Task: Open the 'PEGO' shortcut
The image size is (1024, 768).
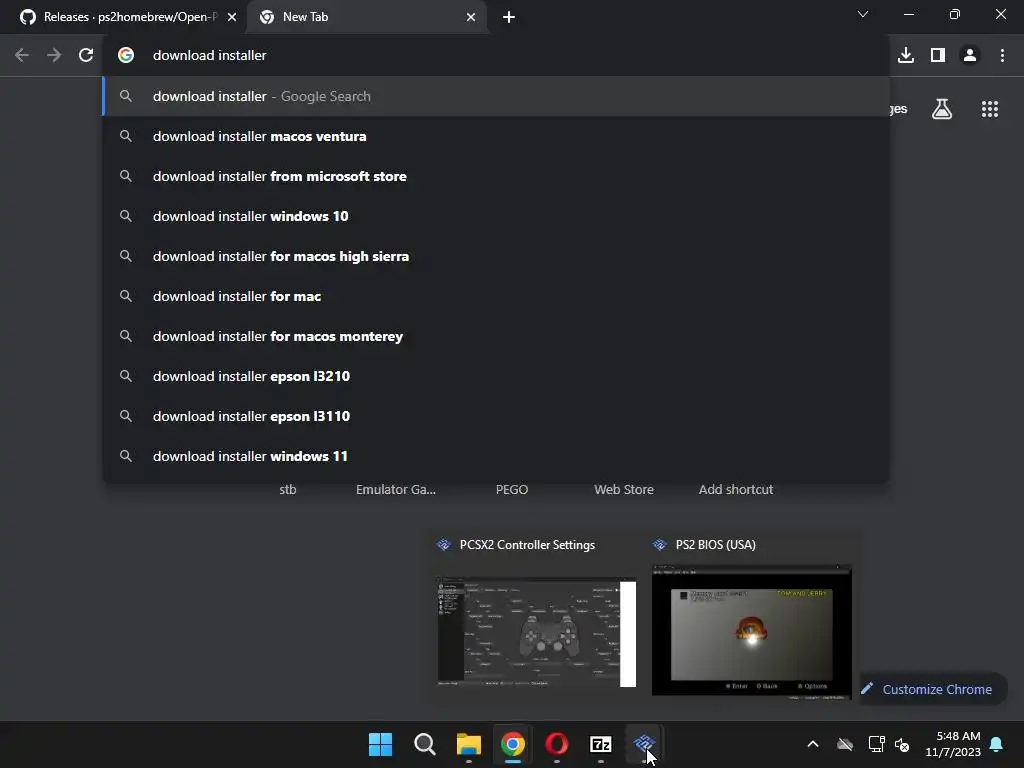Action: (x=511, y=490)
